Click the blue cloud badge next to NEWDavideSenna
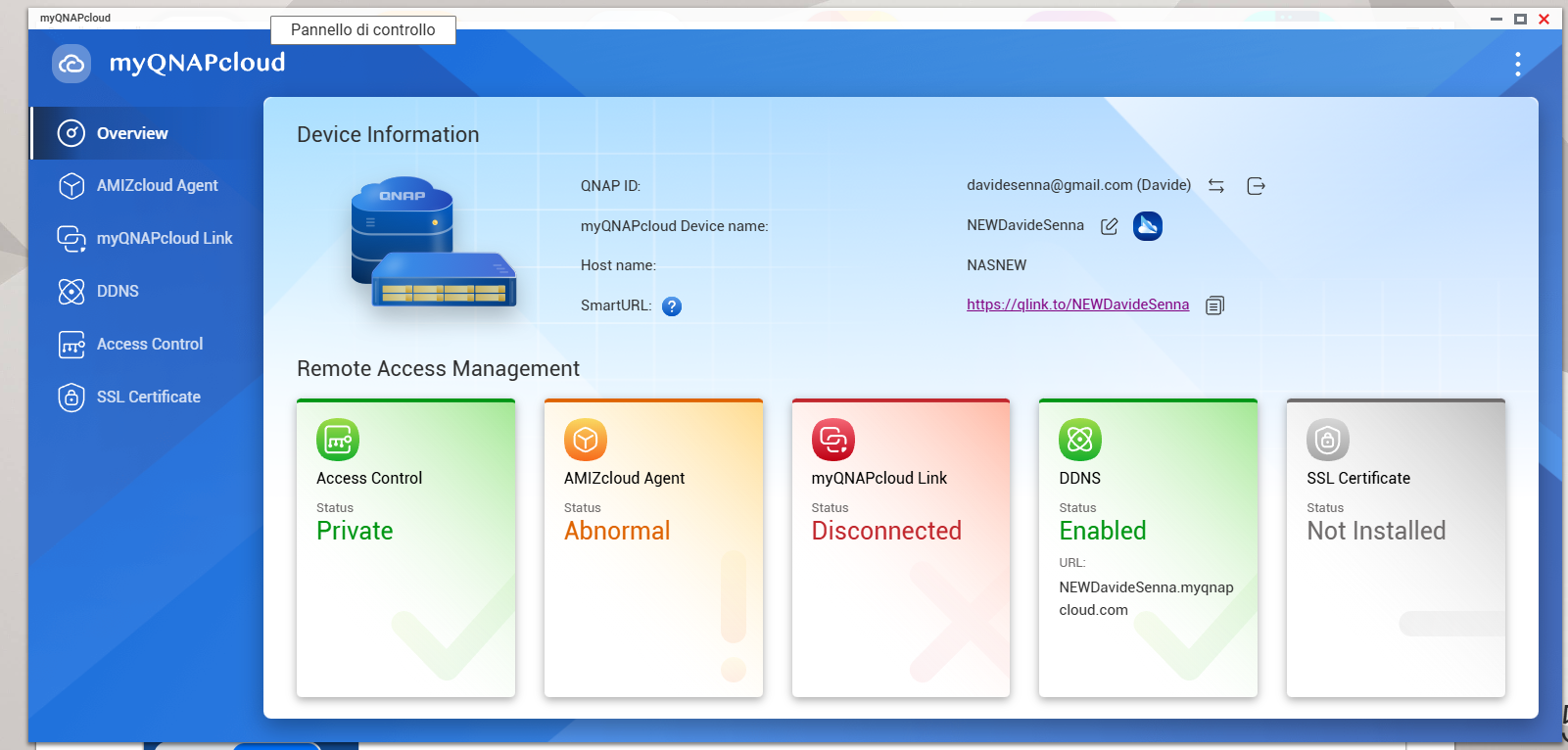The image size is (1568, 750). coord(1147,226)
